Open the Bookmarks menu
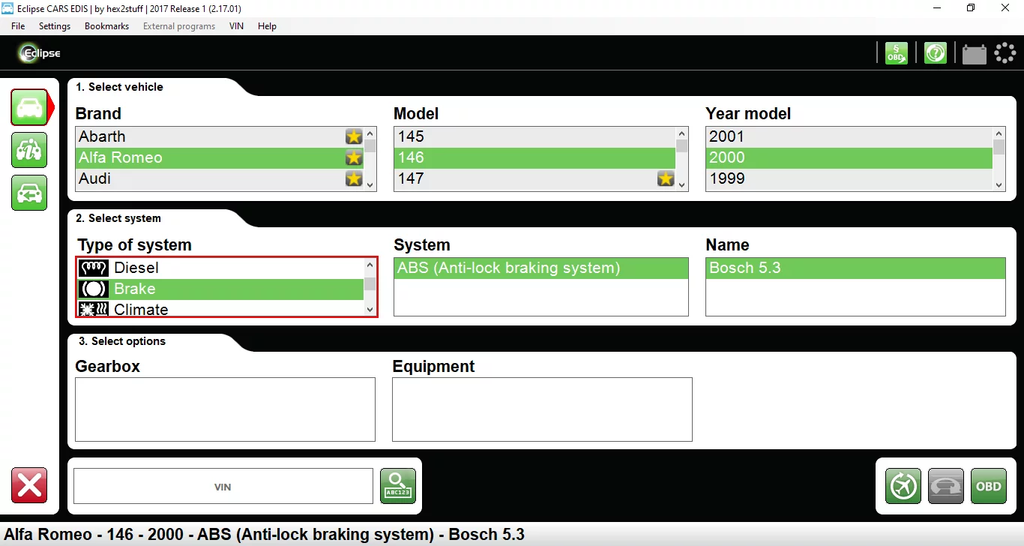 [106, 26]
